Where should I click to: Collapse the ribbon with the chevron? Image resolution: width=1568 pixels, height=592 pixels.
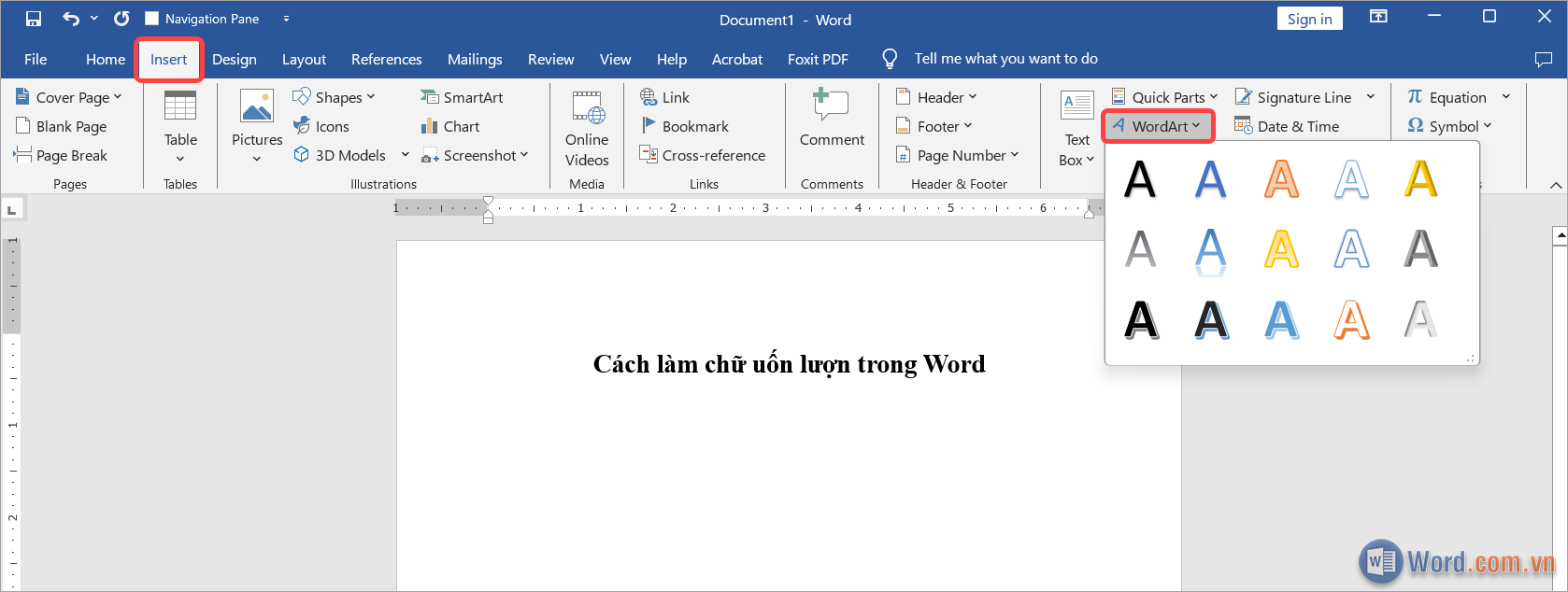(1556, 185)
